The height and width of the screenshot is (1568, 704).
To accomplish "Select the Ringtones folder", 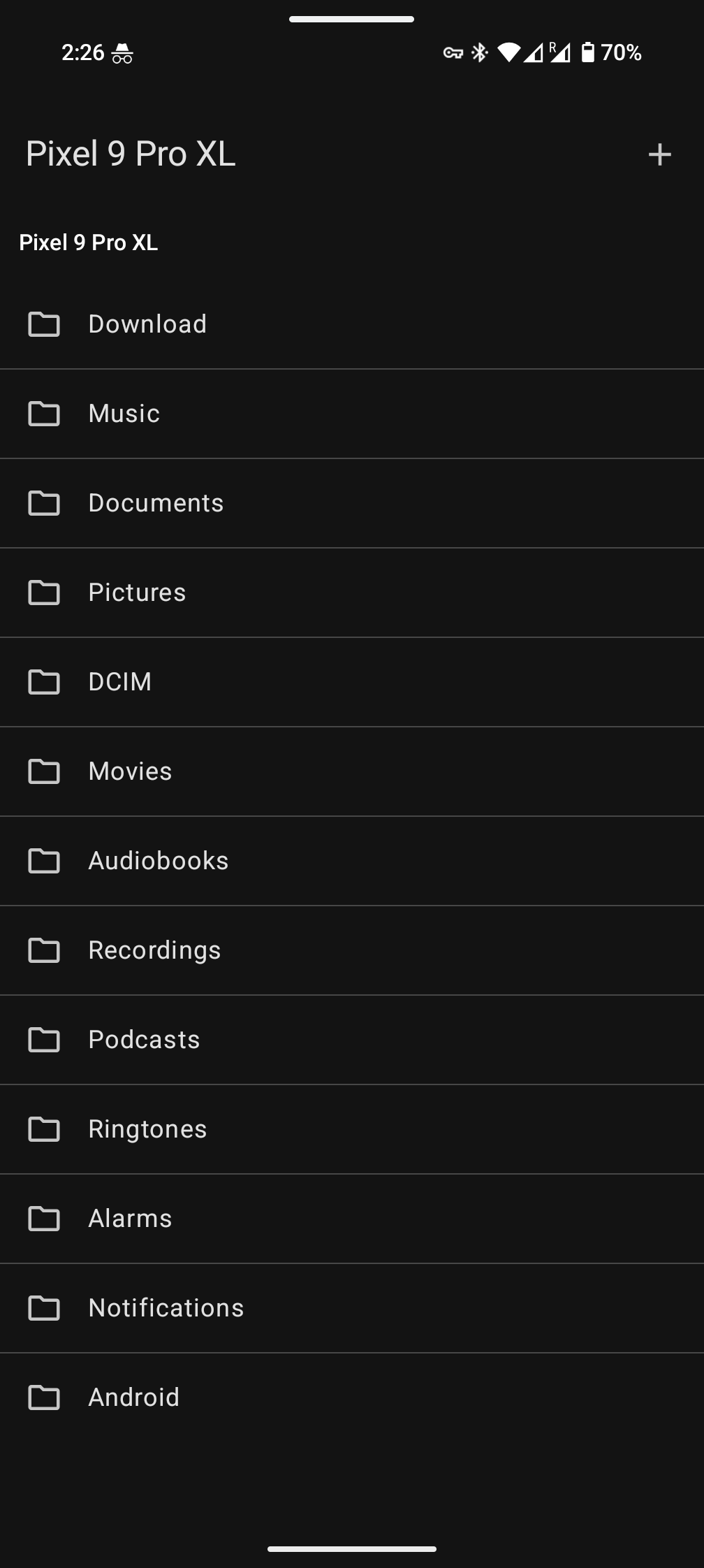I will pos(147,1129).
